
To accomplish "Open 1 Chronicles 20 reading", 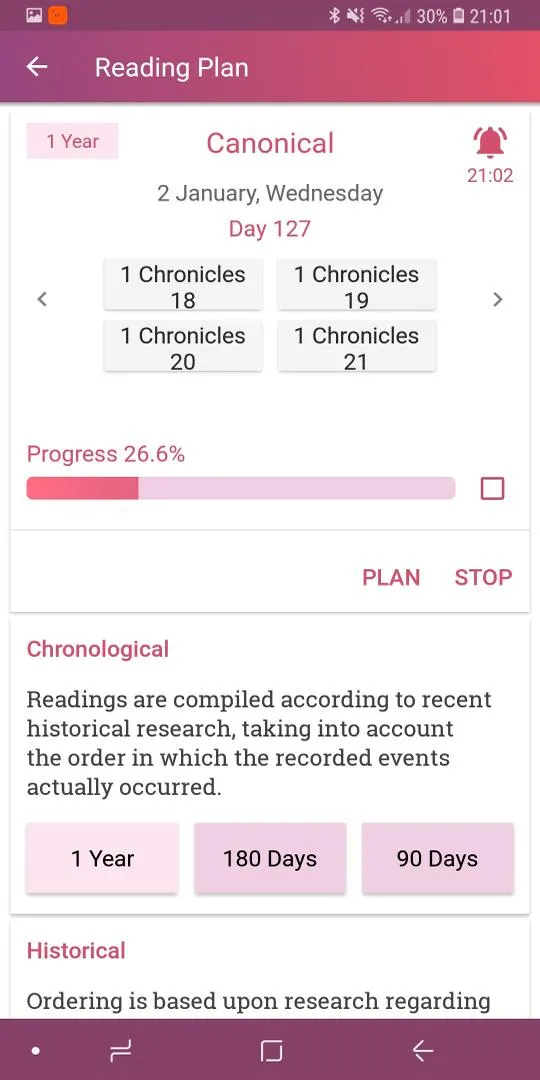I will [x=183, y=346].
